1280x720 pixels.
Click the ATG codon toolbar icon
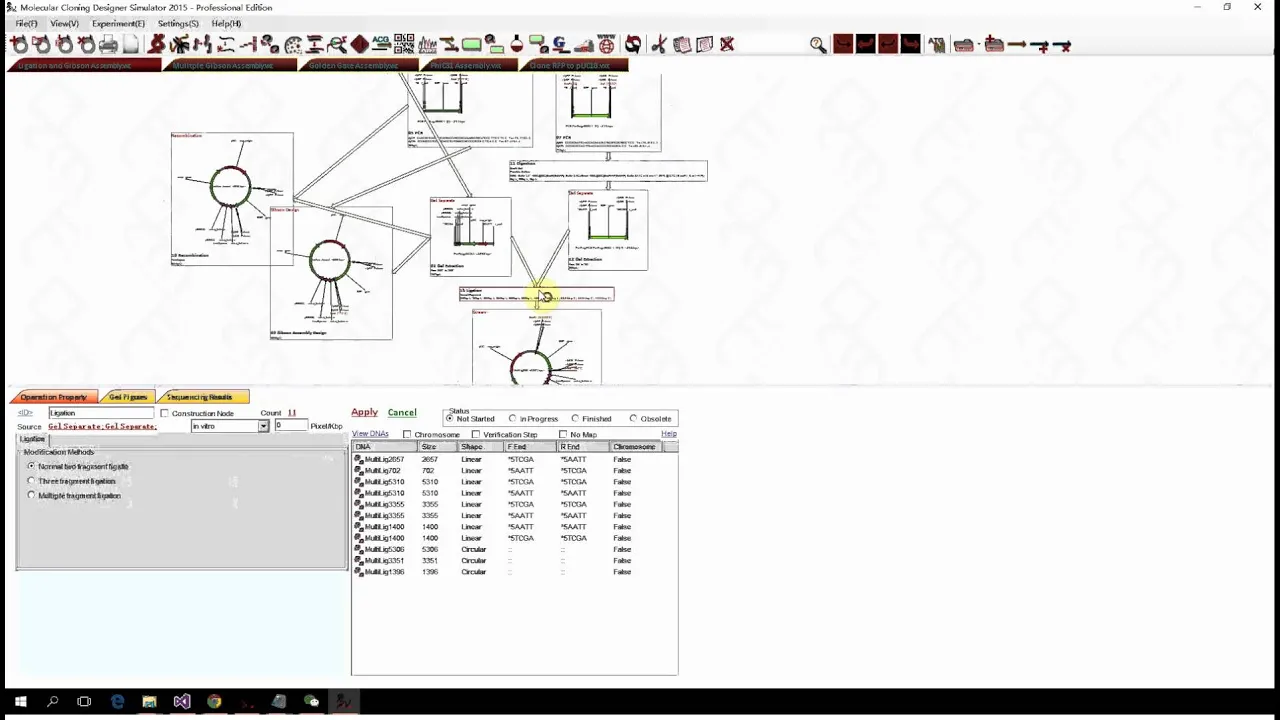click(938, 45)
